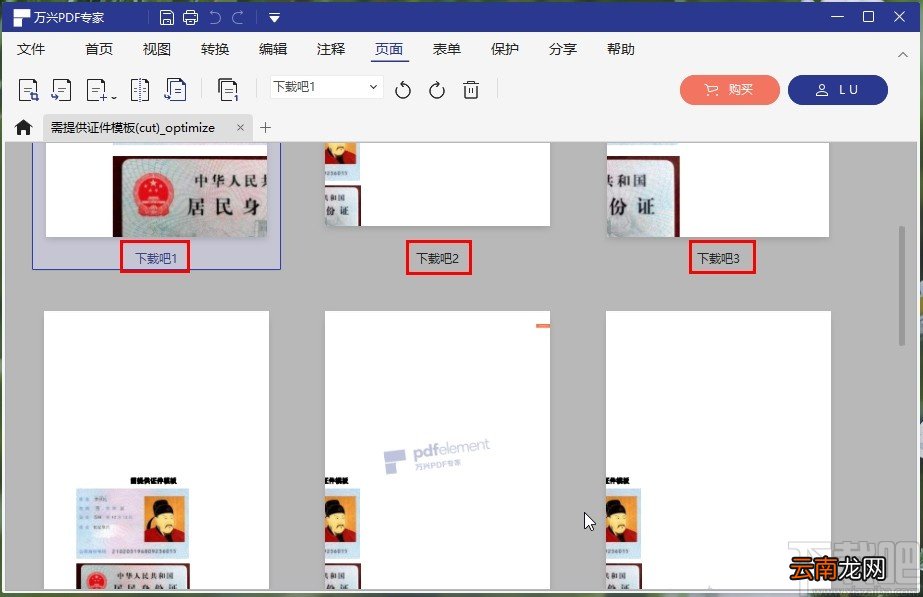The width and height of the screenshot is (923, 597).
Task: Select the 页面 ribbon tab
Action: (x=389, y=49)
